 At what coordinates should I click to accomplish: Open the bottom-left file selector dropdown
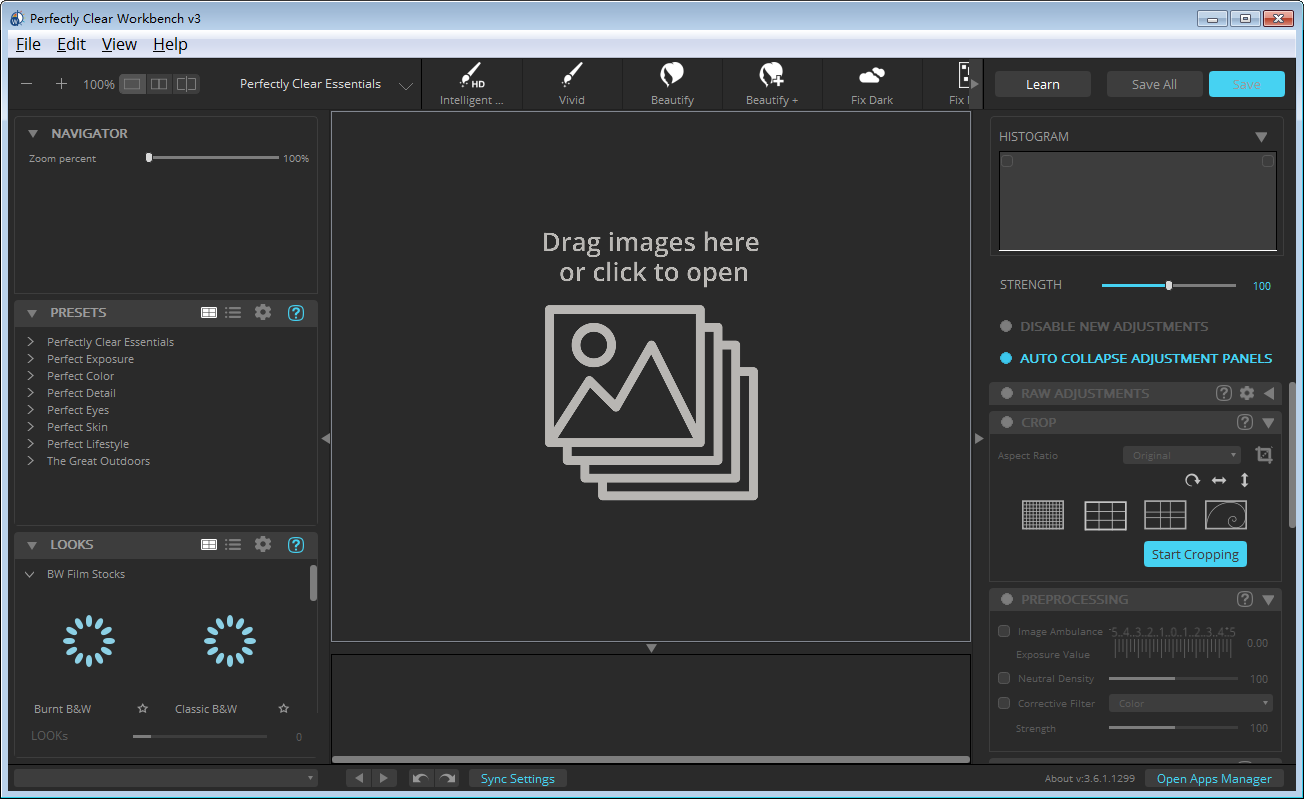166,778
